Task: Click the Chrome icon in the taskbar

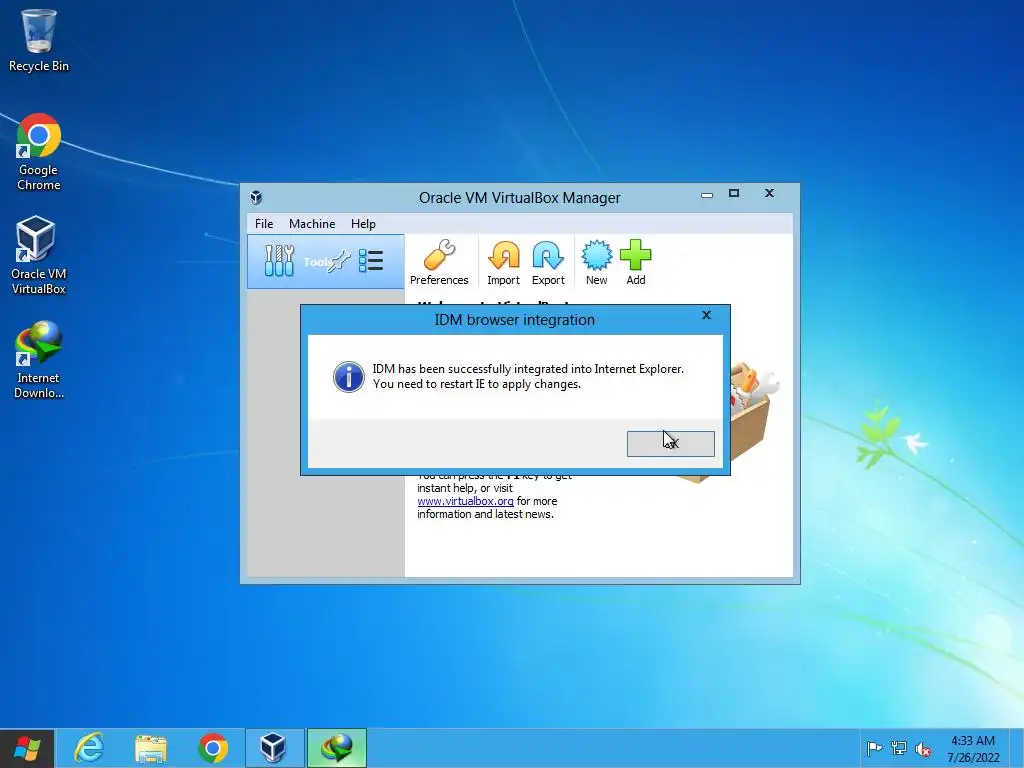Action: click(x=213, y=748)
